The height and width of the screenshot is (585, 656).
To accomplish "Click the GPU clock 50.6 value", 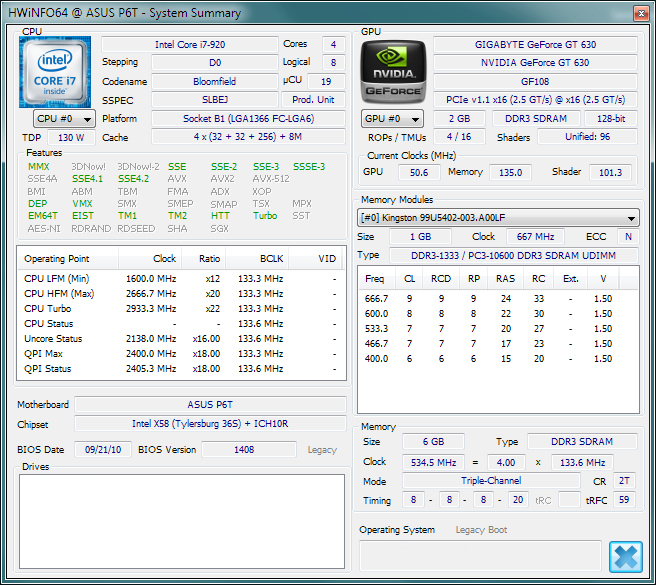I will [419, 172].
